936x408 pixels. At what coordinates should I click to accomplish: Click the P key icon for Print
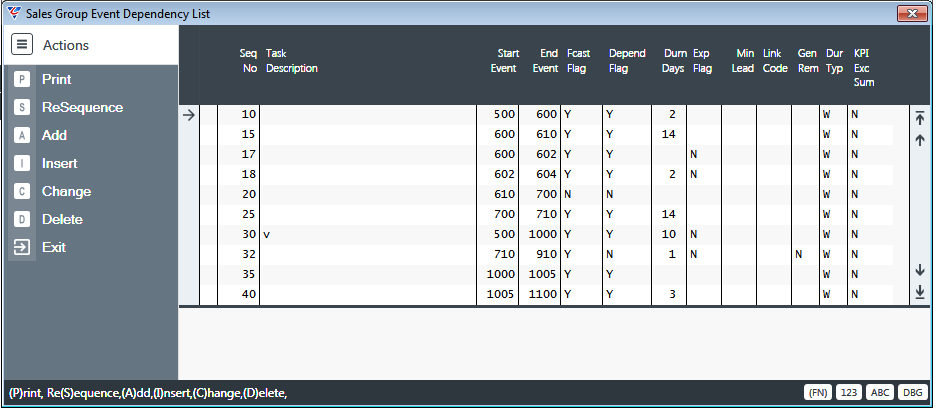tap(22, 79)
